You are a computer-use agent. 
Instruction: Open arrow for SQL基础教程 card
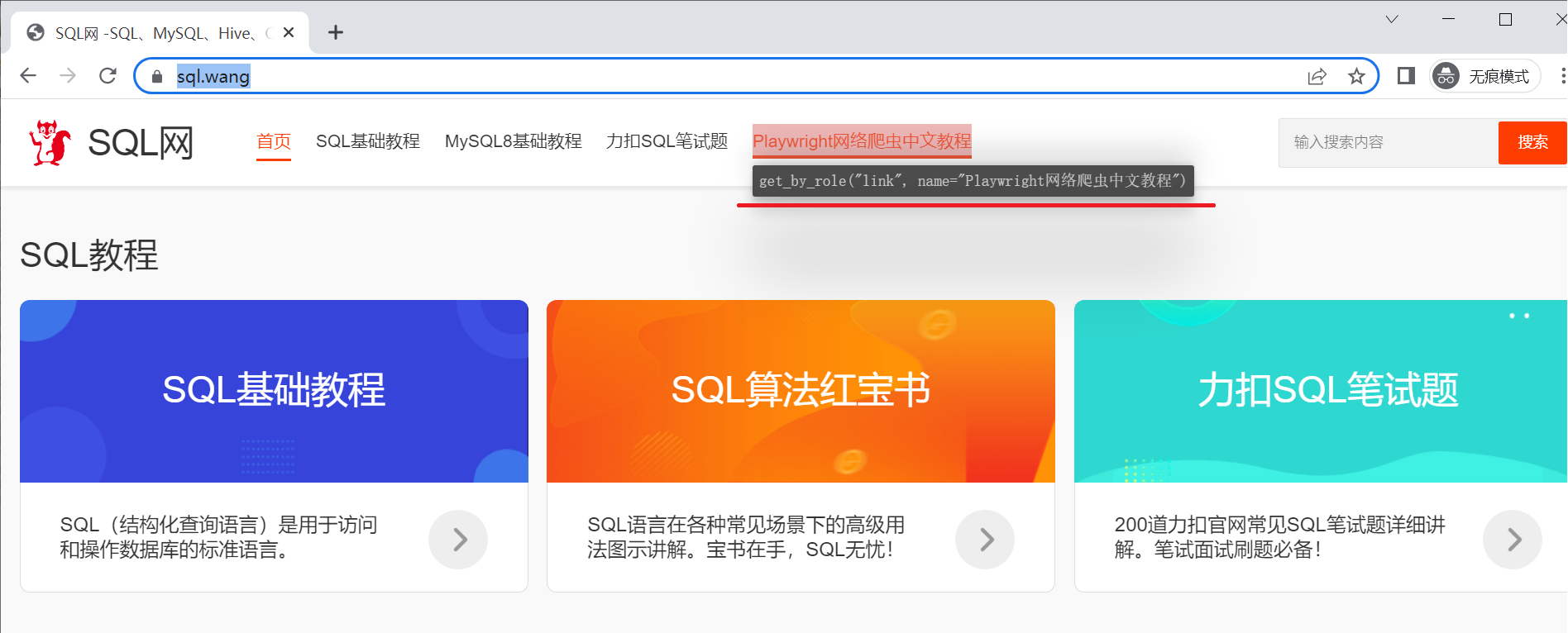458,540
